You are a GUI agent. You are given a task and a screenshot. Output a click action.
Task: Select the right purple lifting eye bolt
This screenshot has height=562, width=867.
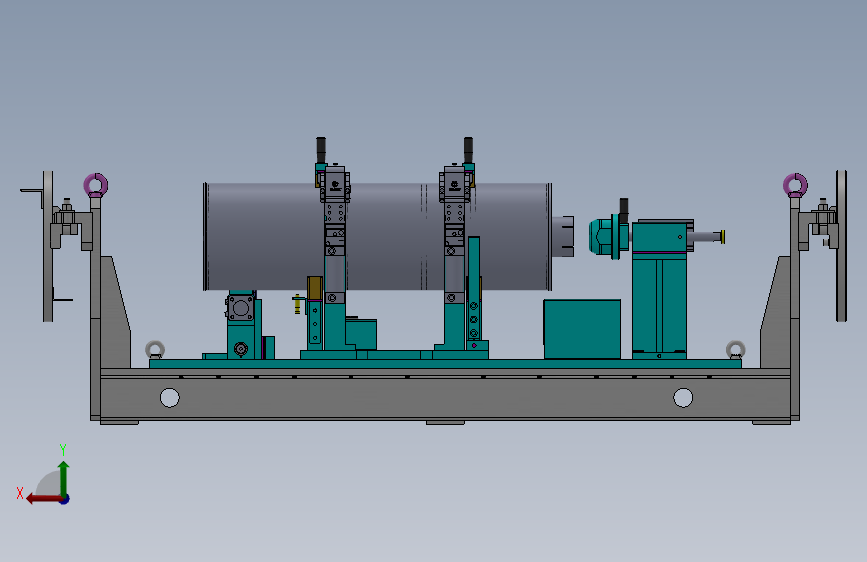[x=795, y=185]
